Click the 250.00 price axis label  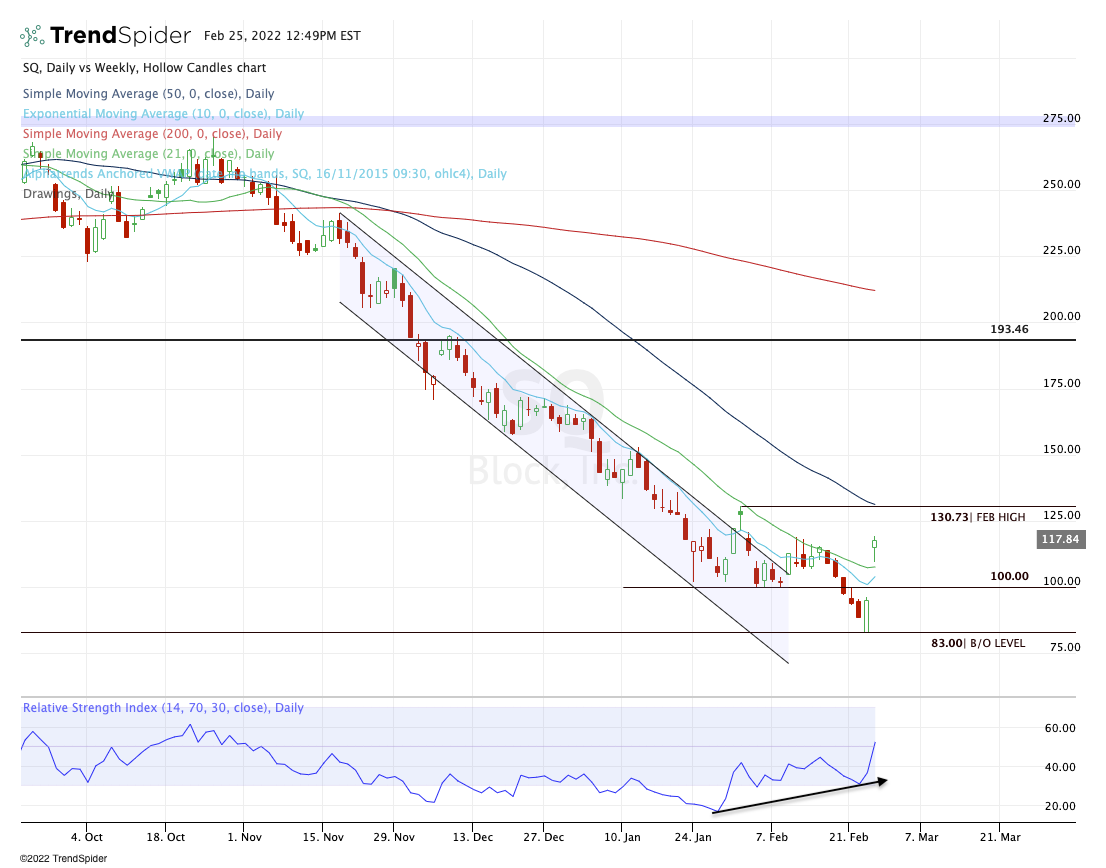(x=1062, y=184)
